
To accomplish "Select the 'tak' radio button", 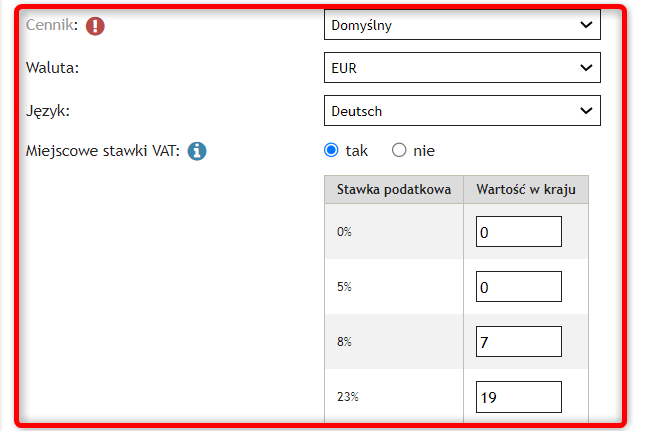I will tap(331, 150).
